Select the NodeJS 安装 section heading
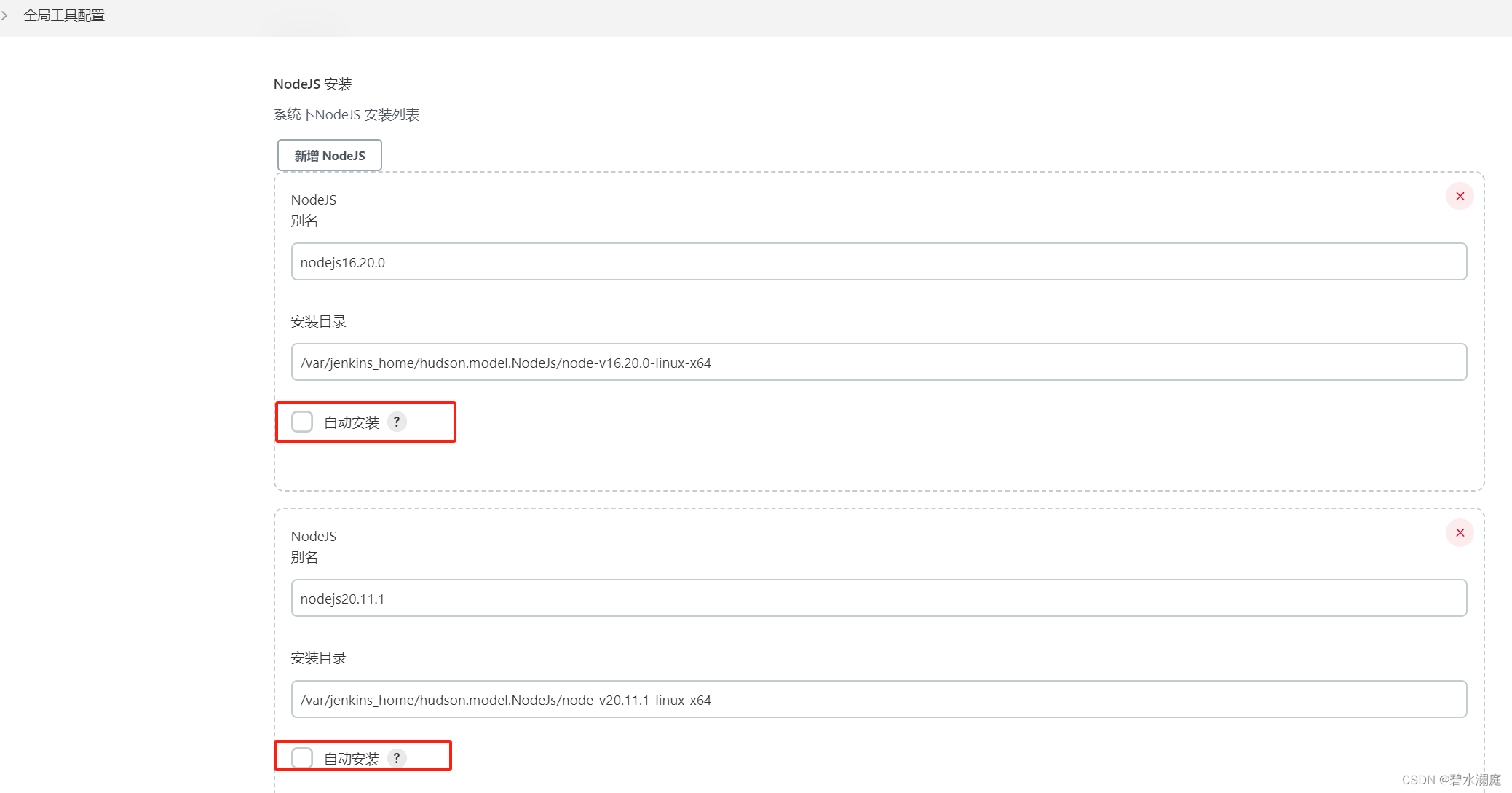This screenshot has width=1512, height=793. 313,84
